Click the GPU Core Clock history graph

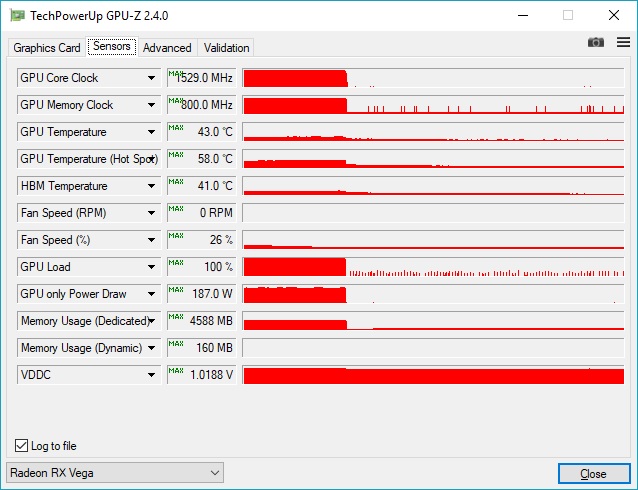point(433,78)
